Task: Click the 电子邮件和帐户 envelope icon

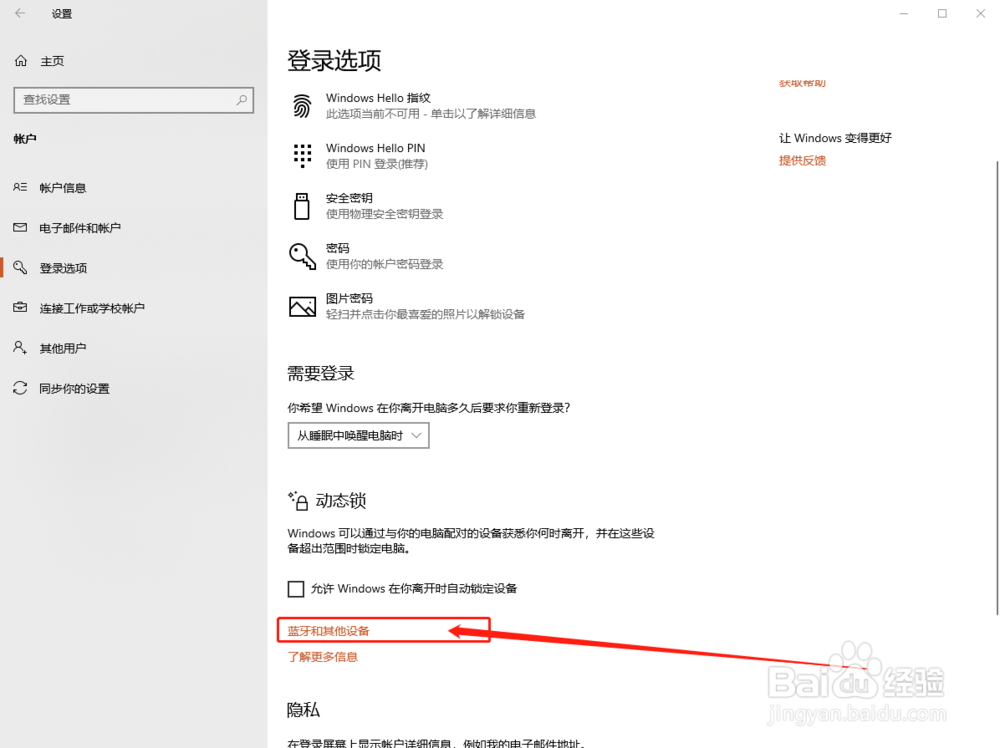Action: click(20, 227)
